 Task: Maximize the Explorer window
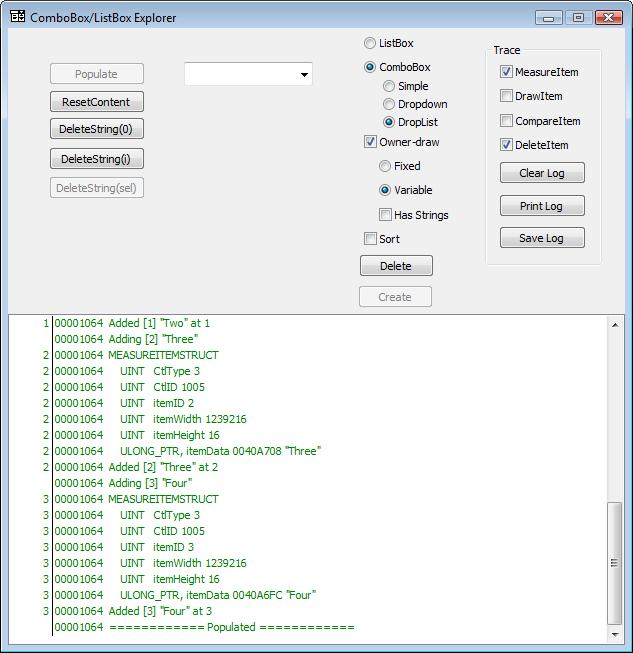(578, 17)
